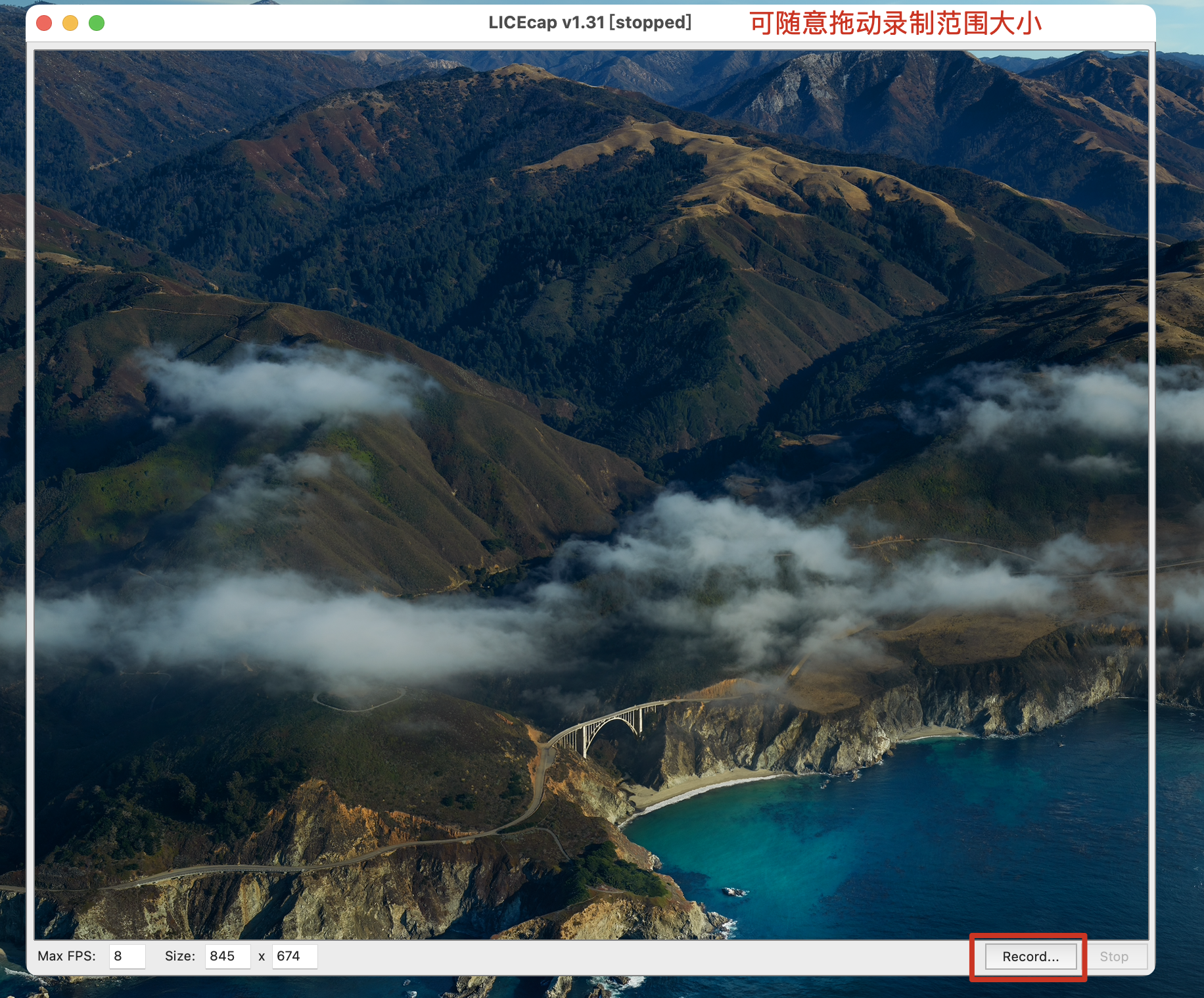Close the LICEcap window with red button
Viewport: 1204px width, 998px height.
pos(44,23)
